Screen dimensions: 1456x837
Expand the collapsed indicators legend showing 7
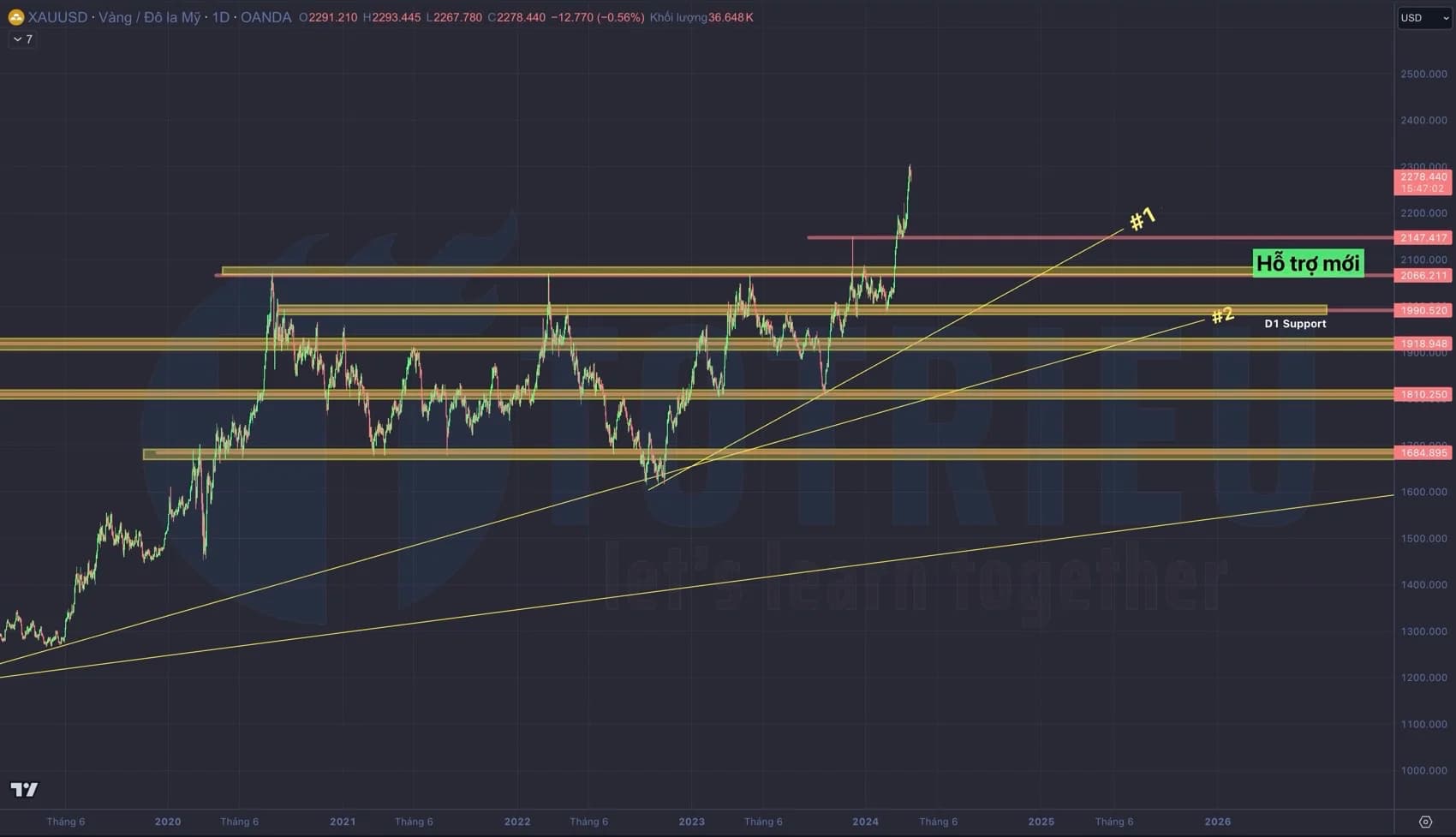(22, 39)
